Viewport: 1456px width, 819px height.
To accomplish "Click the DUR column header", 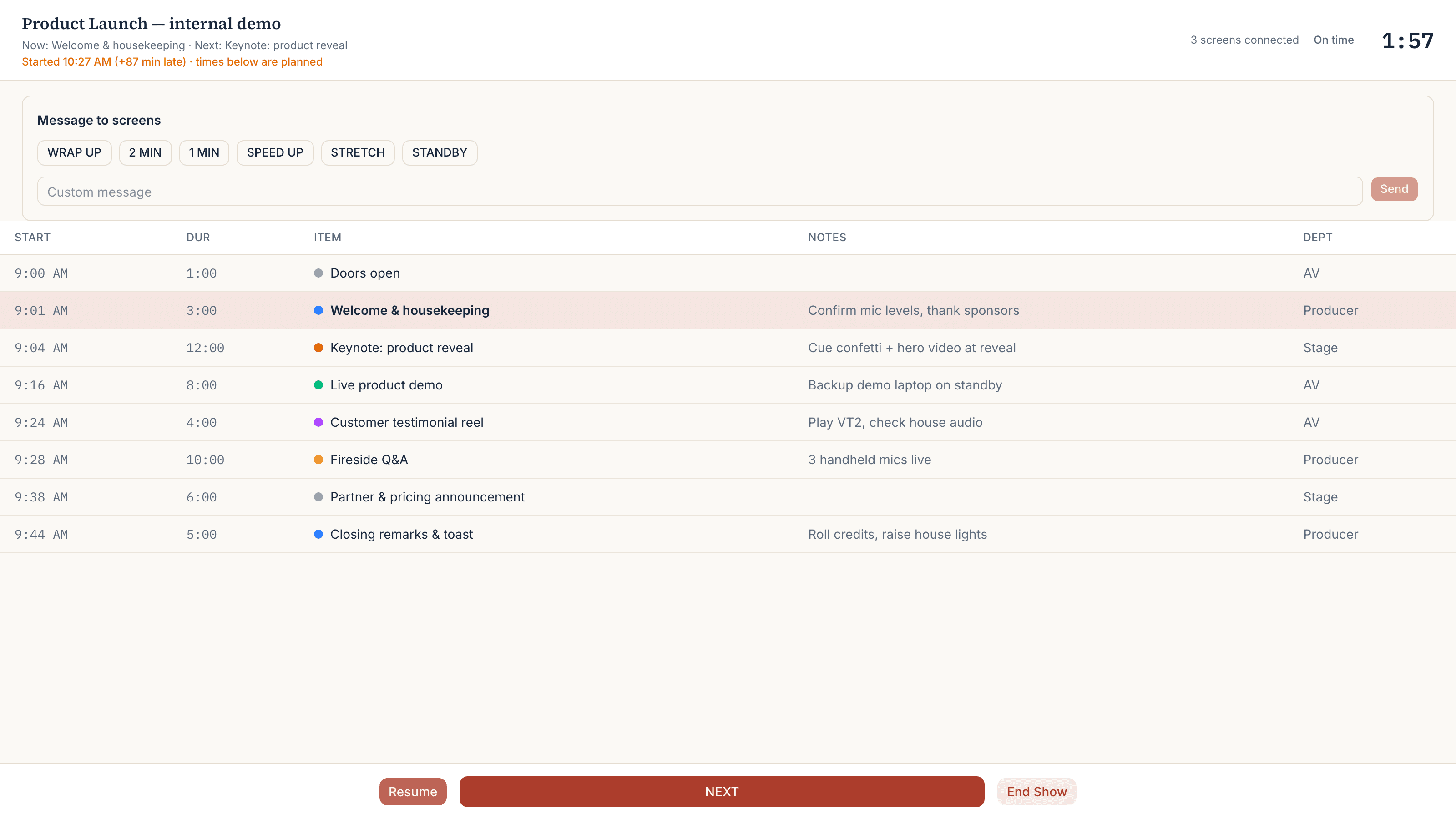I will point(198,238).
